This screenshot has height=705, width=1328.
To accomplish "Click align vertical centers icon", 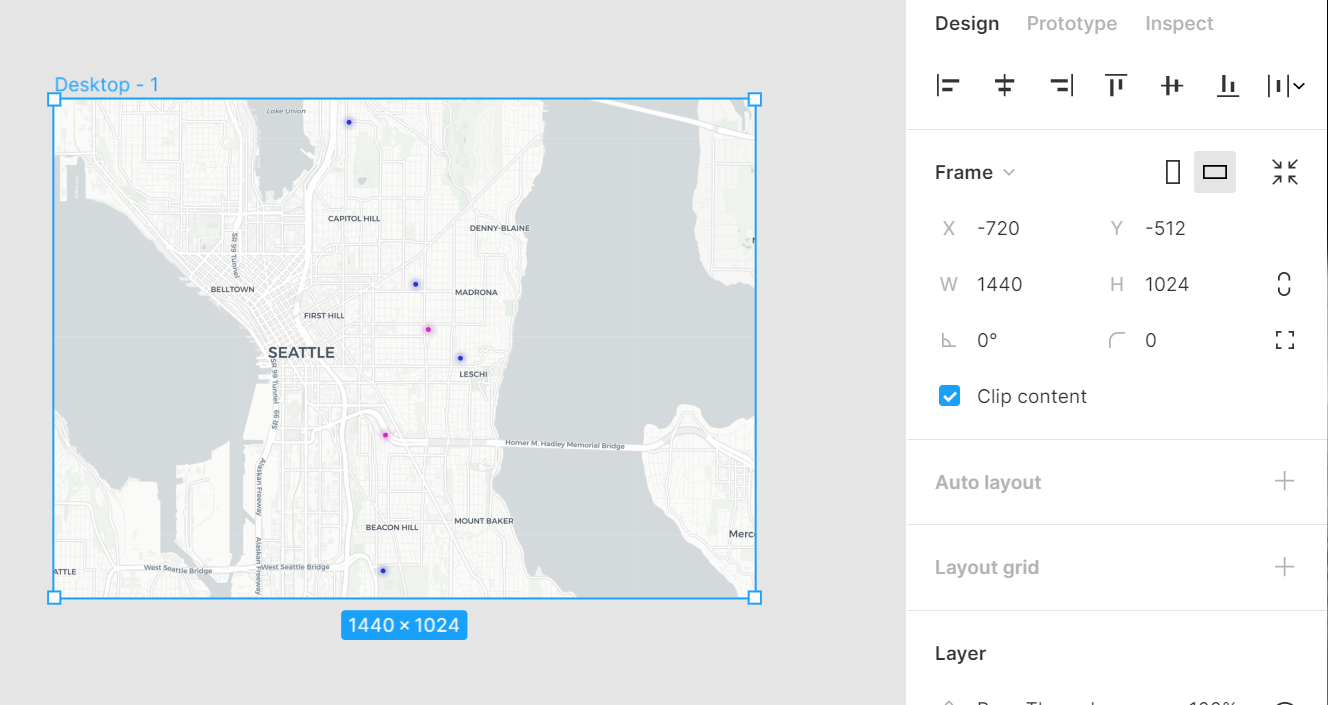I will coord(1172,86).
